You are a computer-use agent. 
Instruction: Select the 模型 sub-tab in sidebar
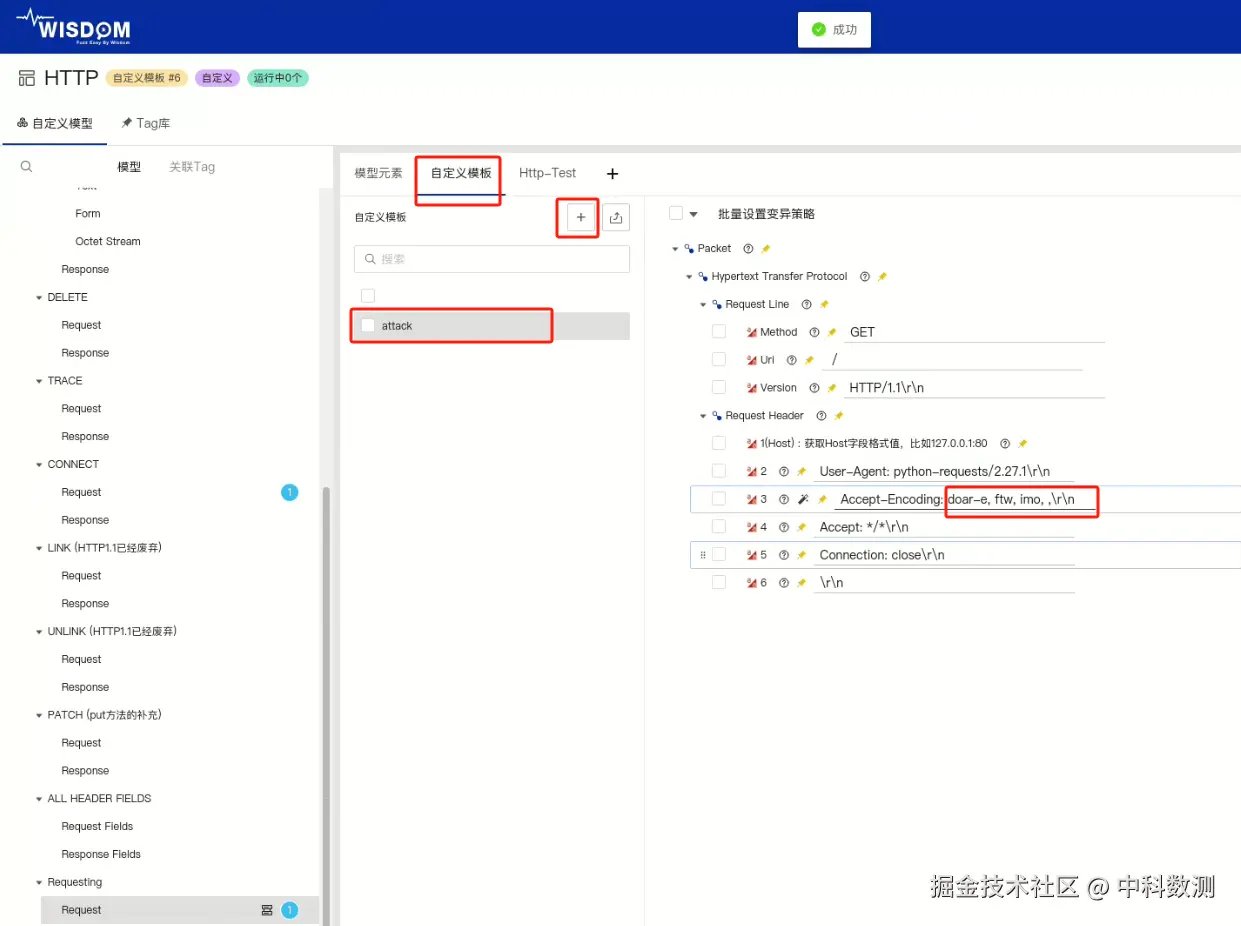coord(129,167)
